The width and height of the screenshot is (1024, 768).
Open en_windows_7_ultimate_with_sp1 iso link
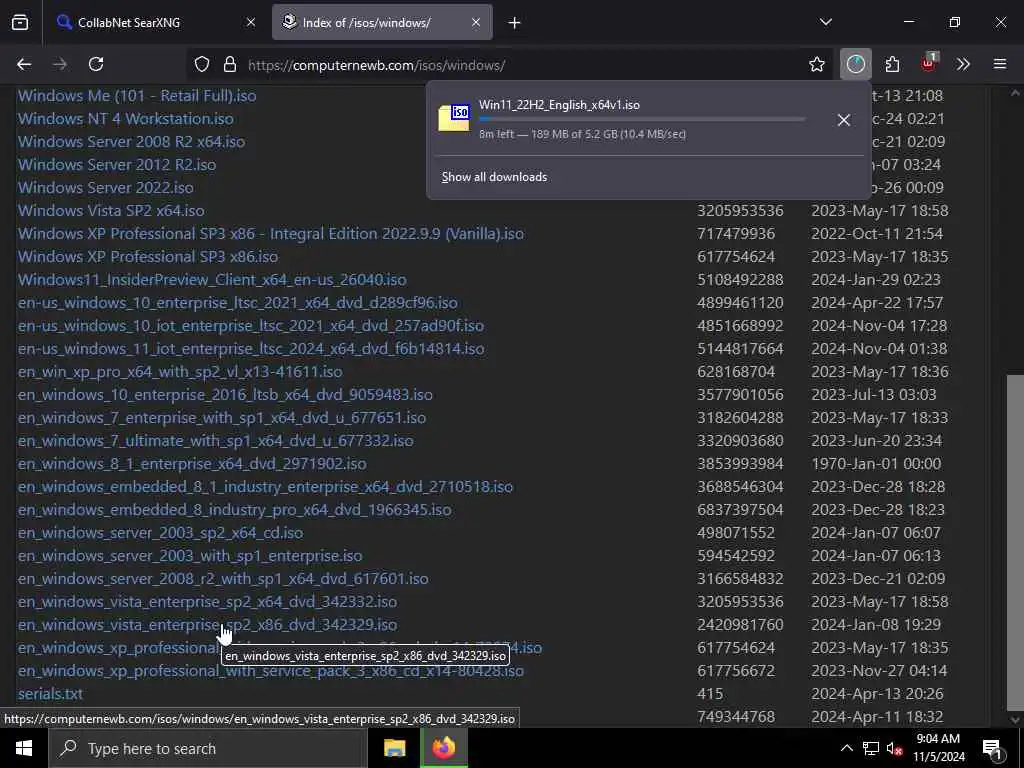point(216,441)
